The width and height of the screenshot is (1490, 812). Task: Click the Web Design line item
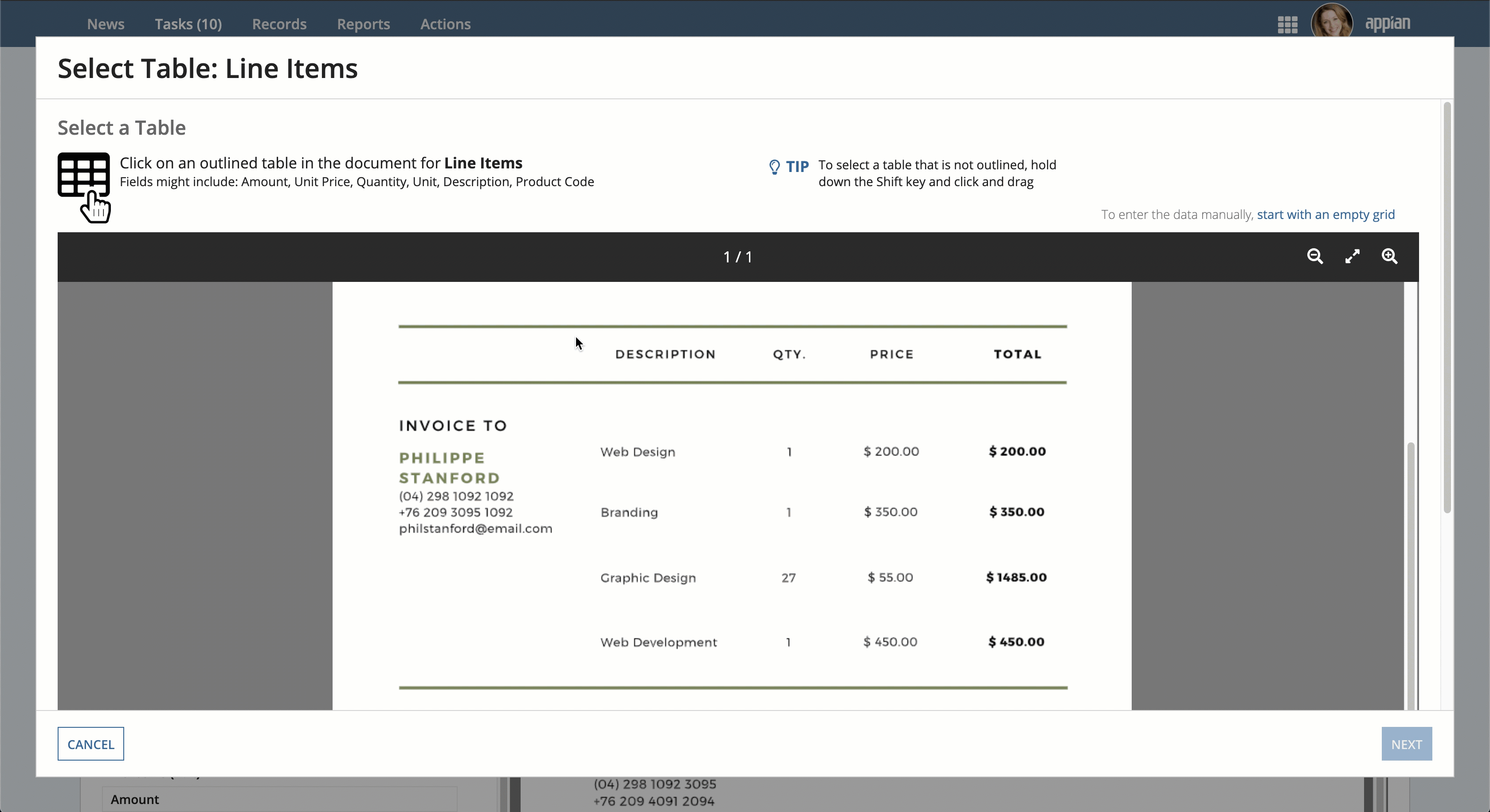click(637, 452)
